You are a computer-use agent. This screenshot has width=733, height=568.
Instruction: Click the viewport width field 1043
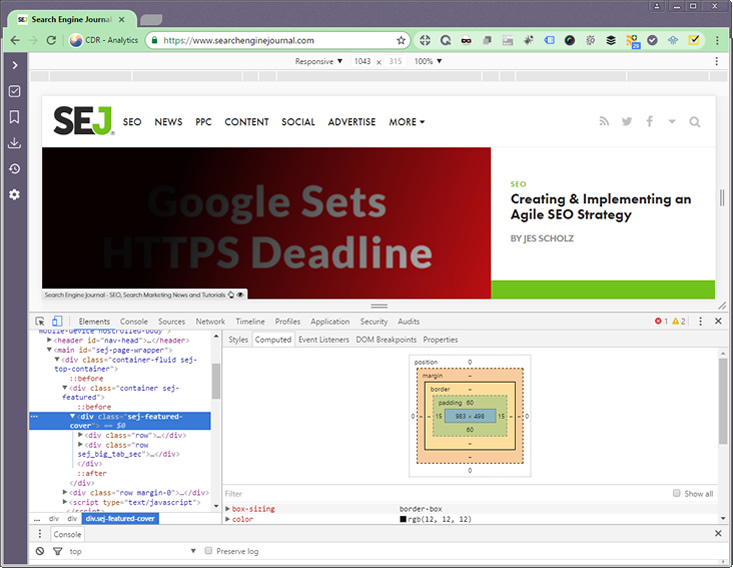tap(362, 61)
